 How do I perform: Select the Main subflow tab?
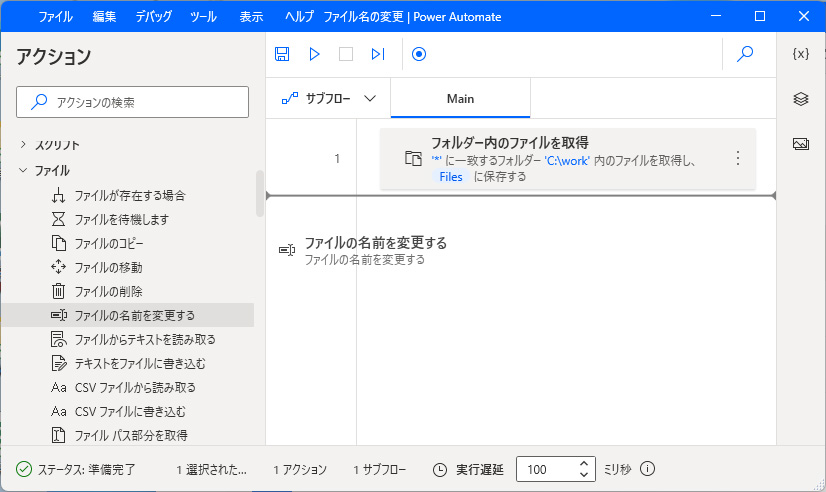460,99
